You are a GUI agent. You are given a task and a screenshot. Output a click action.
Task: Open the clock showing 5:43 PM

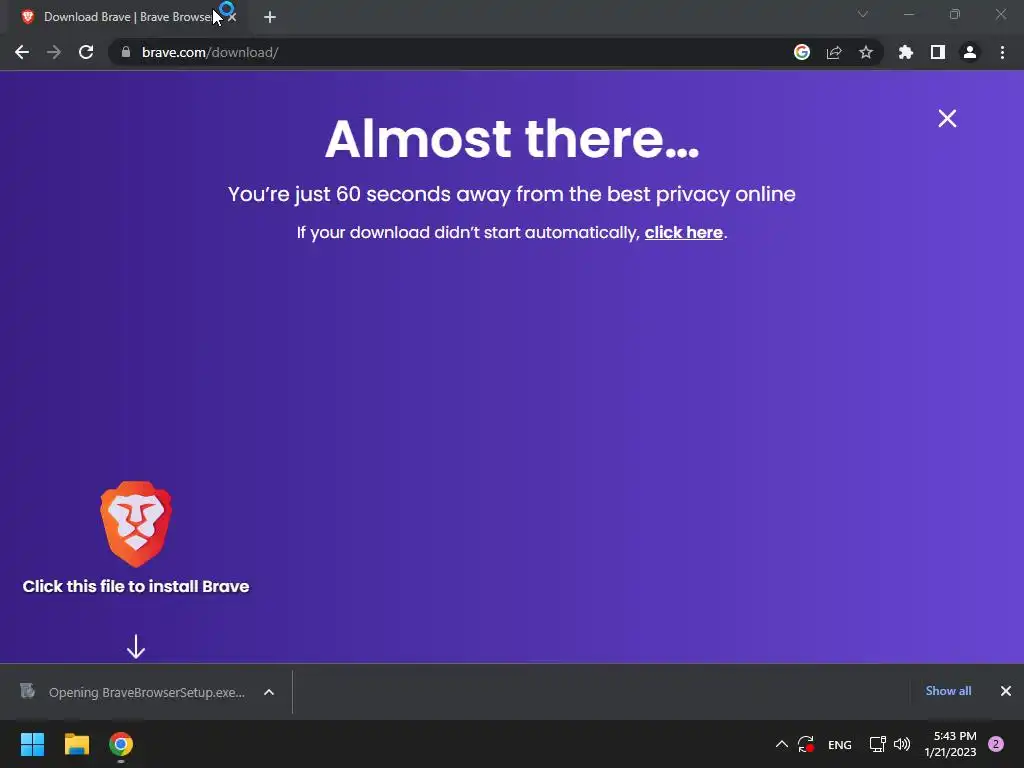(951, 744)
